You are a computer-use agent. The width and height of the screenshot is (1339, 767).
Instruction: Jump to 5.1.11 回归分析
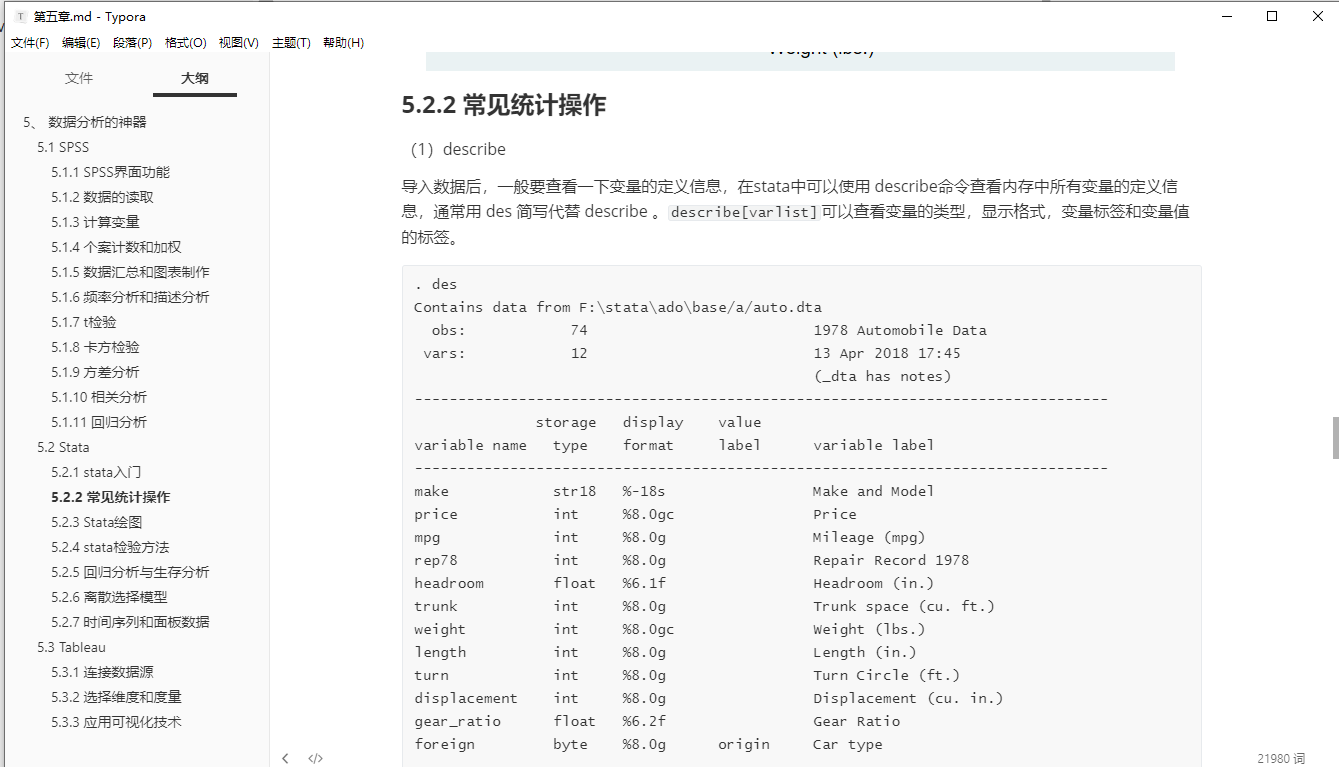99,422
